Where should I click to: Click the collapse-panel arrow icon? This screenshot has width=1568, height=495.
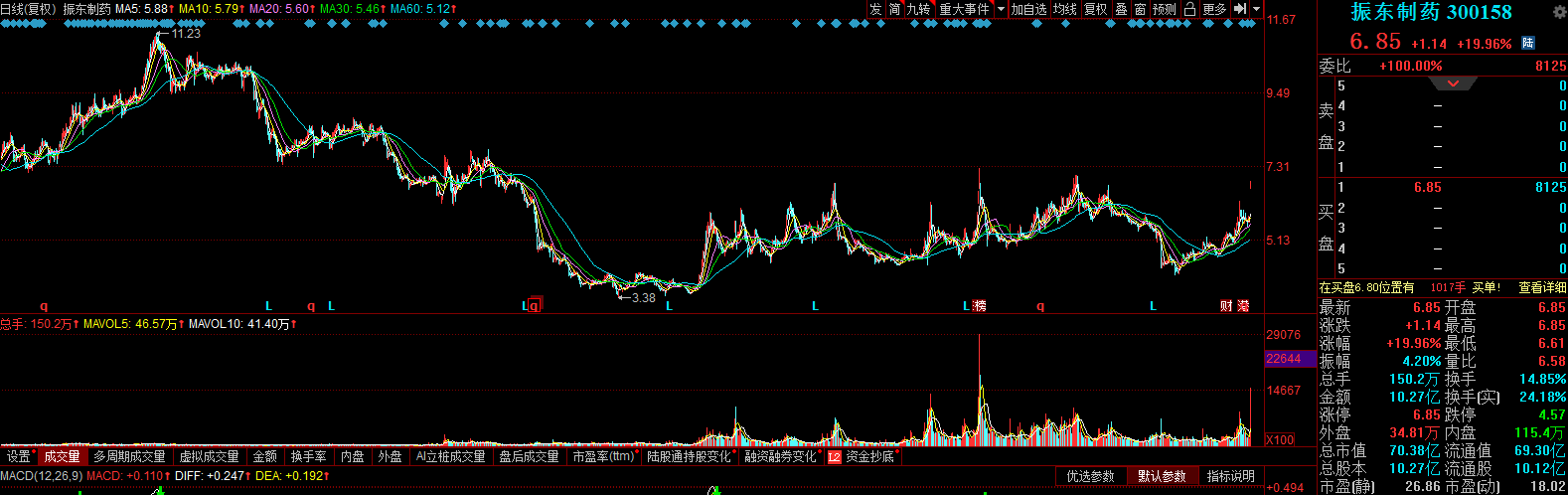click(1240, 9)
